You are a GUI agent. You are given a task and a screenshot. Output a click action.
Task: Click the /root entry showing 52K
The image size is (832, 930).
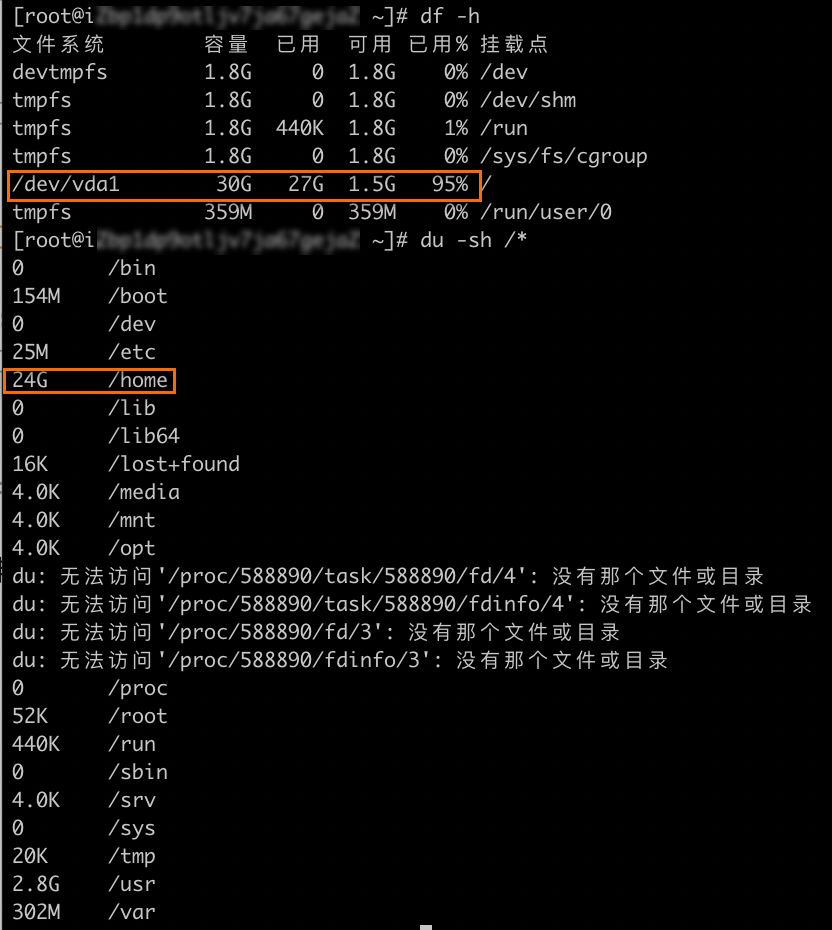point(90,716)
